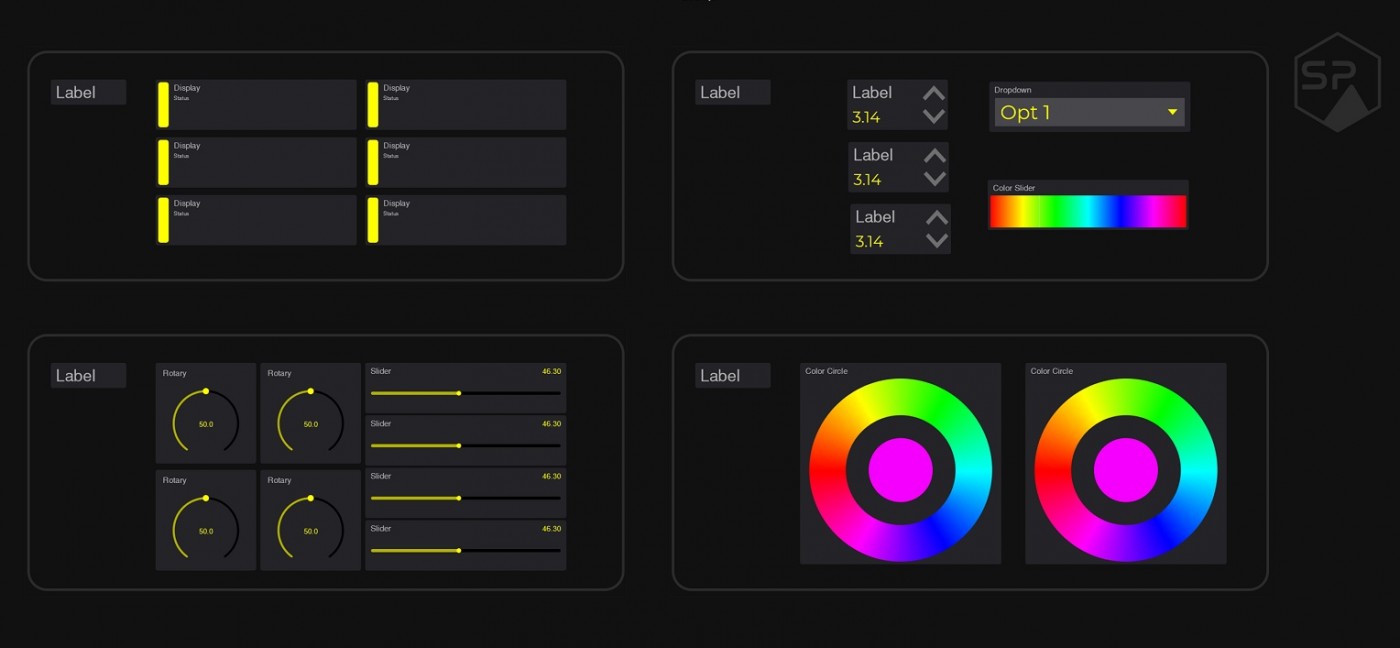Click the 3.14 value in the middle stepper

pos(867,180)
